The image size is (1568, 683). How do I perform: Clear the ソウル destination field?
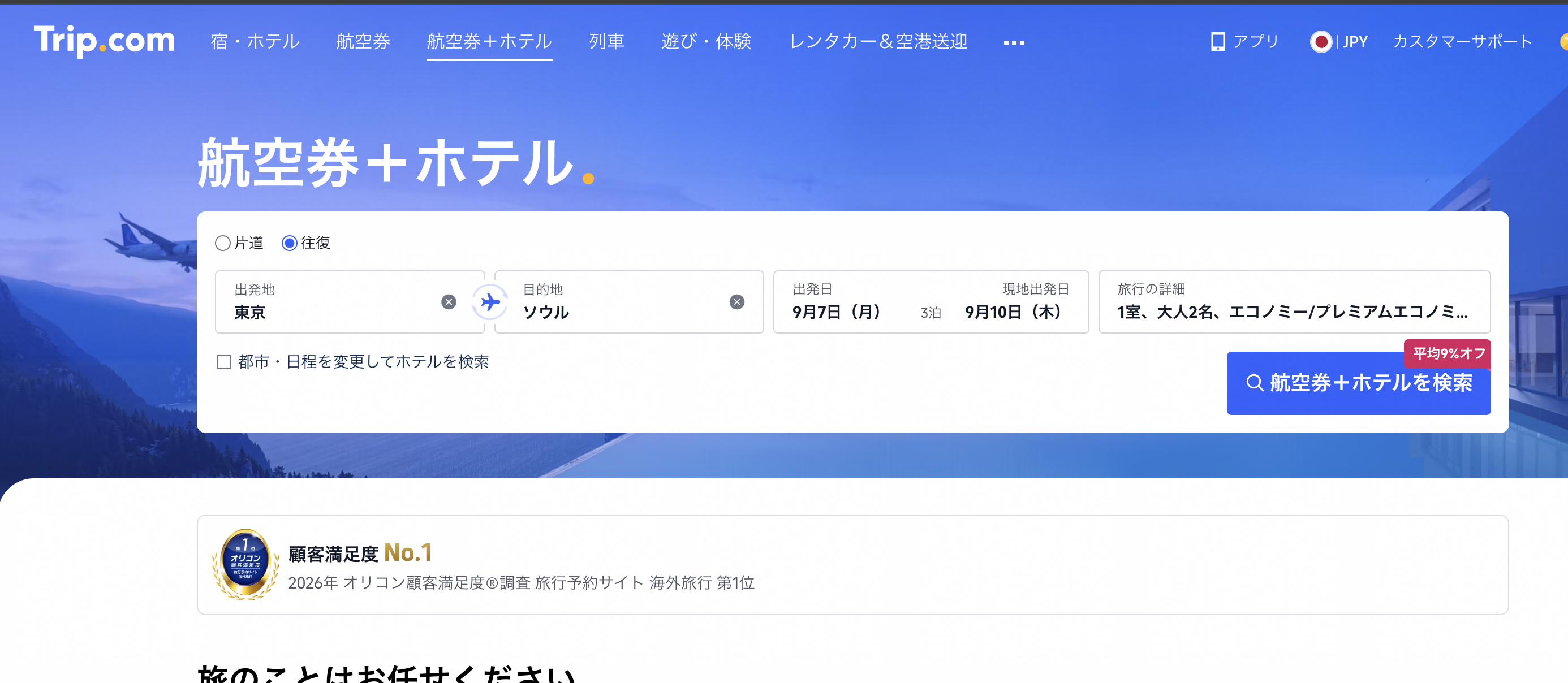736,302
